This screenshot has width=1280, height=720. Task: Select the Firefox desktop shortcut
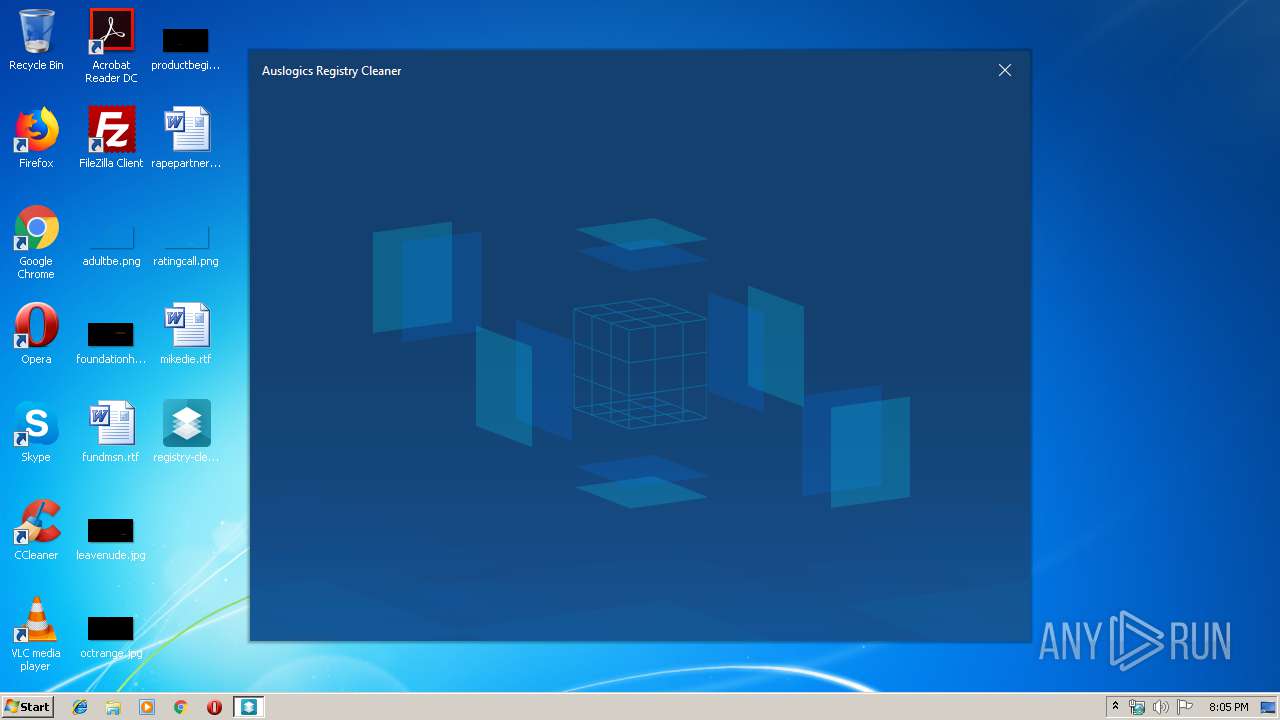[36, 138]
